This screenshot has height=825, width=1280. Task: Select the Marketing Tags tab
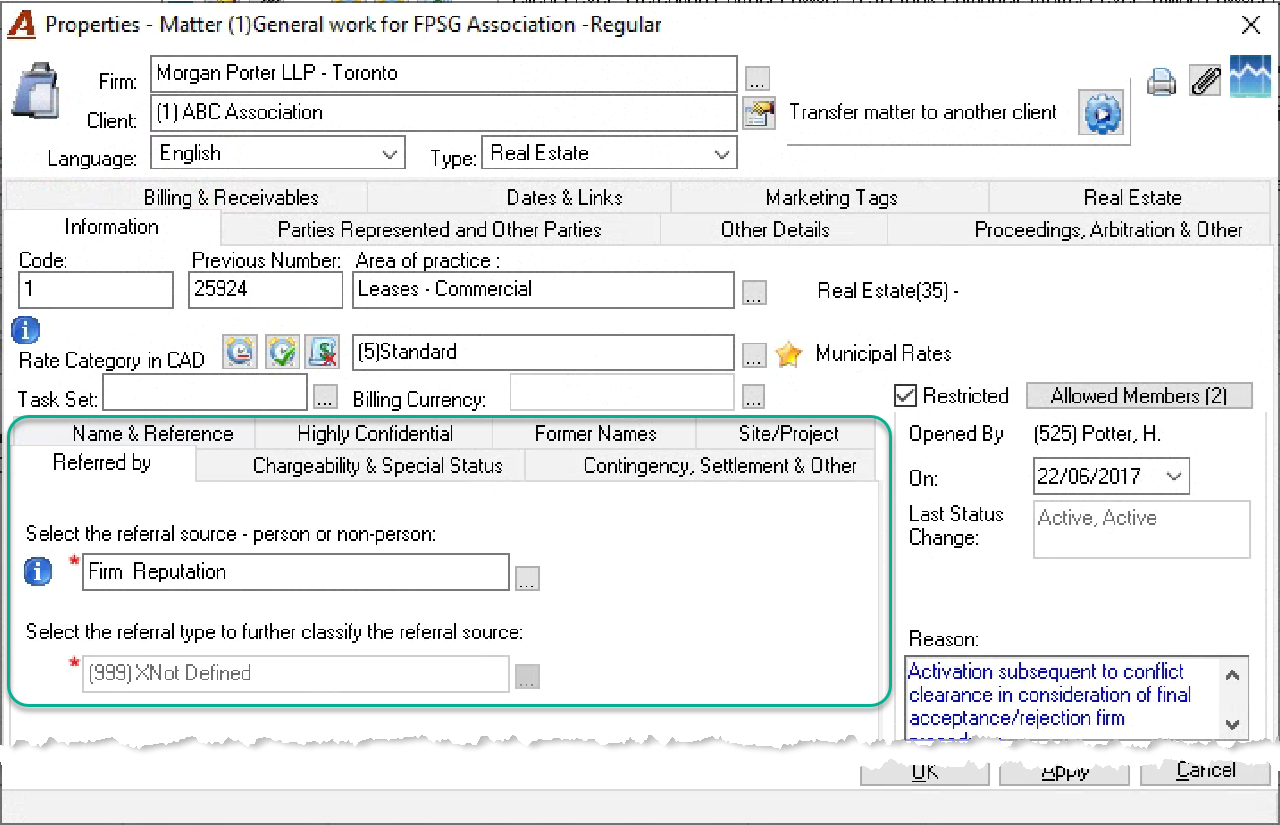coord(831,197)
